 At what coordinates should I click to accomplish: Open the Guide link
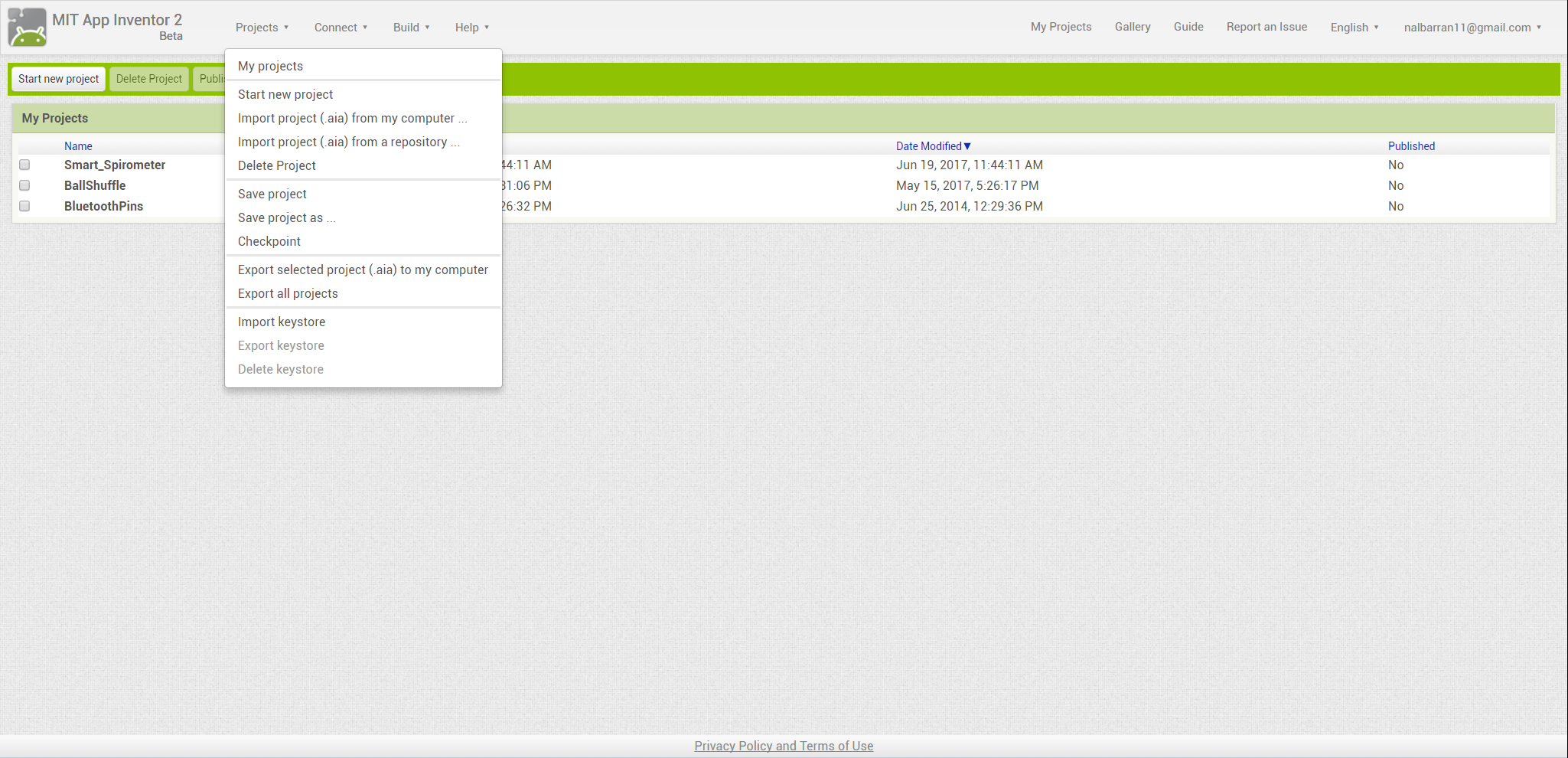pos(1188,27)
